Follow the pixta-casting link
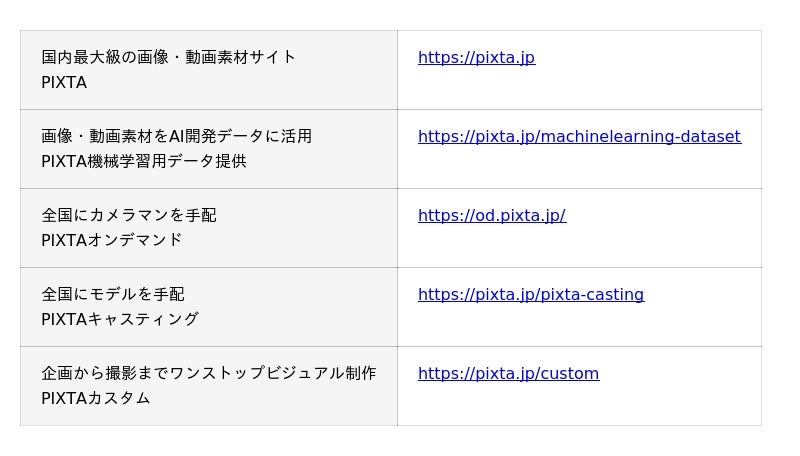This screenshot has height=456, width=800. pyautogui.click(x=530, y=295)
